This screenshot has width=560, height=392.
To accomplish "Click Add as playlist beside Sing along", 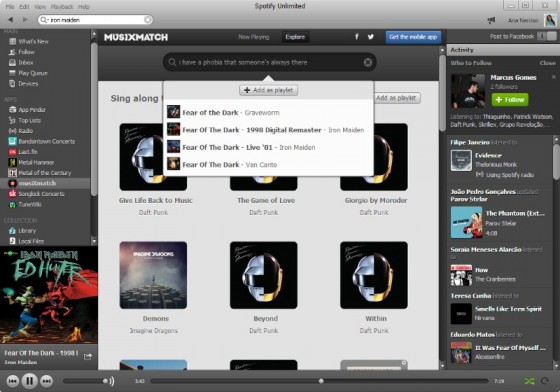I will (397, 98).
